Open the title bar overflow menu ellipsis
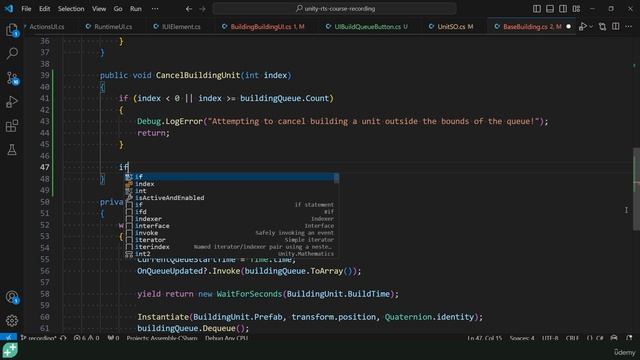Screen dimensions: 640x360 [x=155, y=9]
